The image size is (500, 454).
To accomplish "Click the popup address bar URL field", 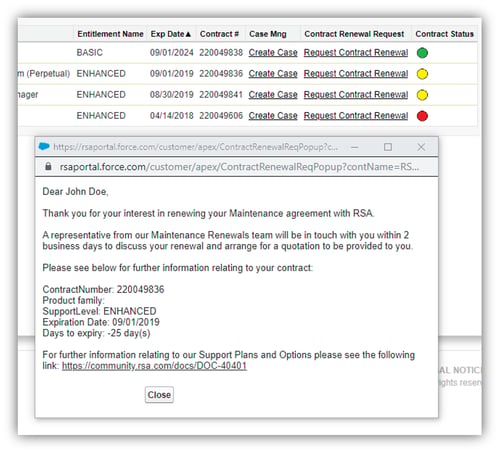I will coord(239,167).
